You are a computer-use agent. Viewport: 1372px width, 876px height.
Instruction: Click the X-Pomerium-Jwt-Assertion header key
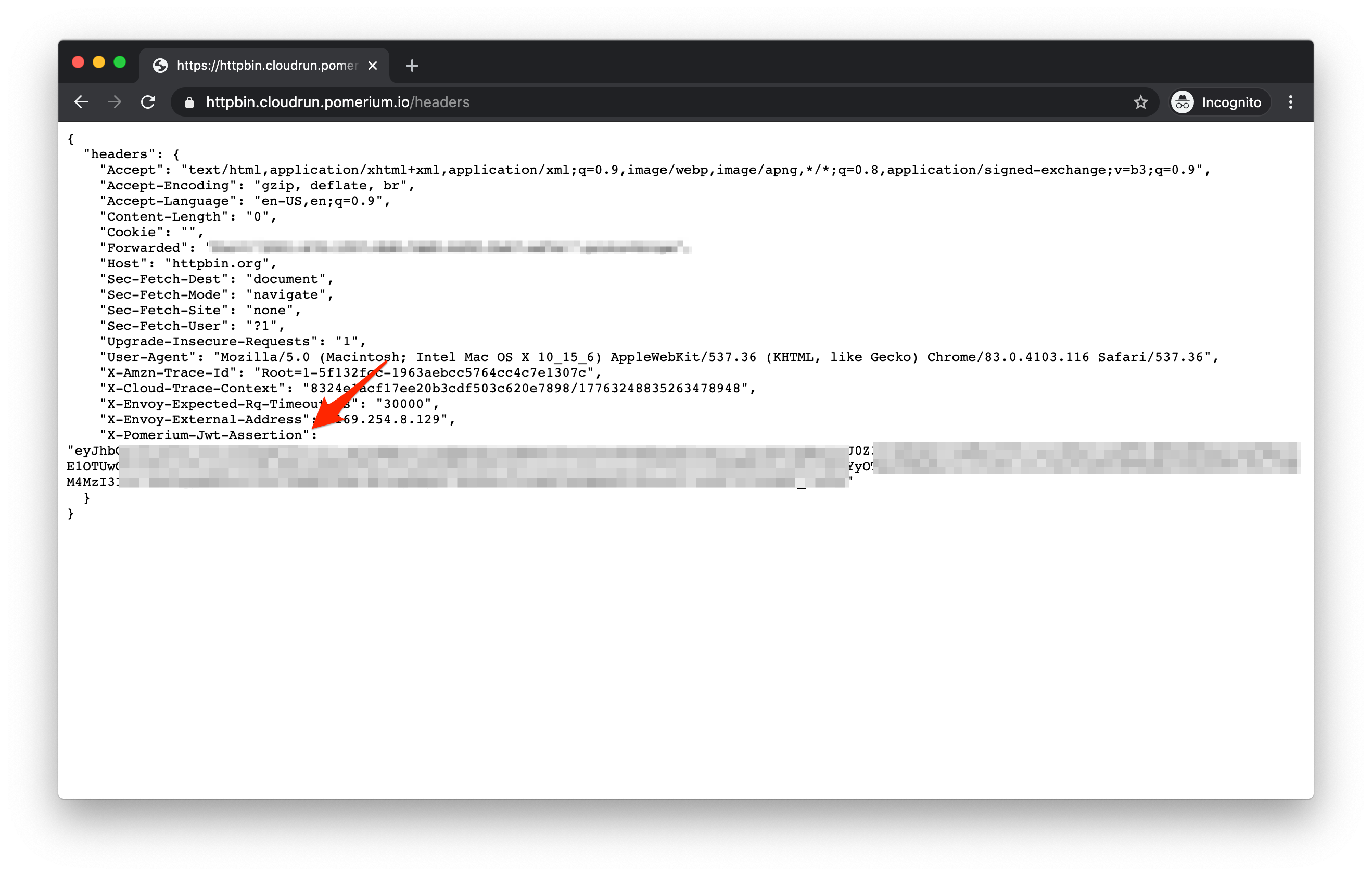click(204, 435)
